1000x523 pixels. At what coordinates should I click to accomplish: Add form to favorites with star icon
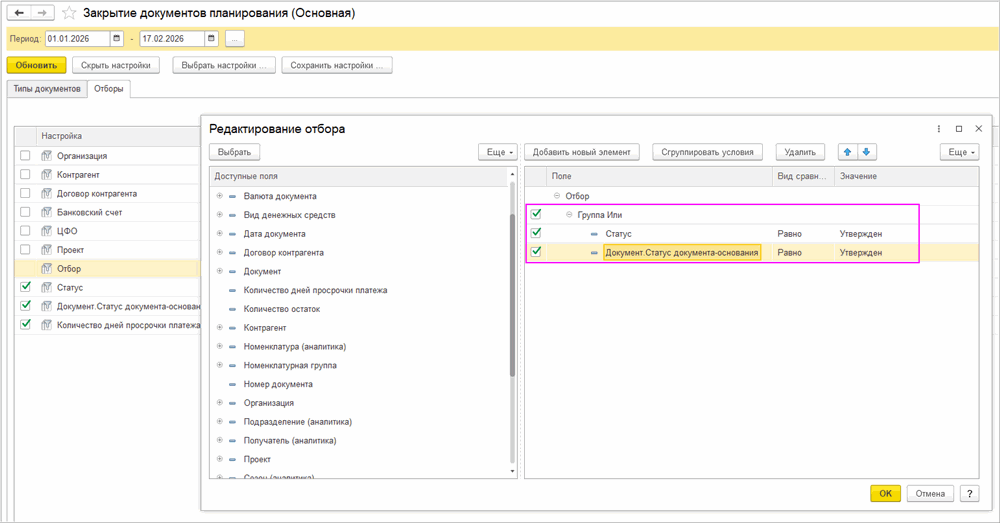(x=69, y=14)
